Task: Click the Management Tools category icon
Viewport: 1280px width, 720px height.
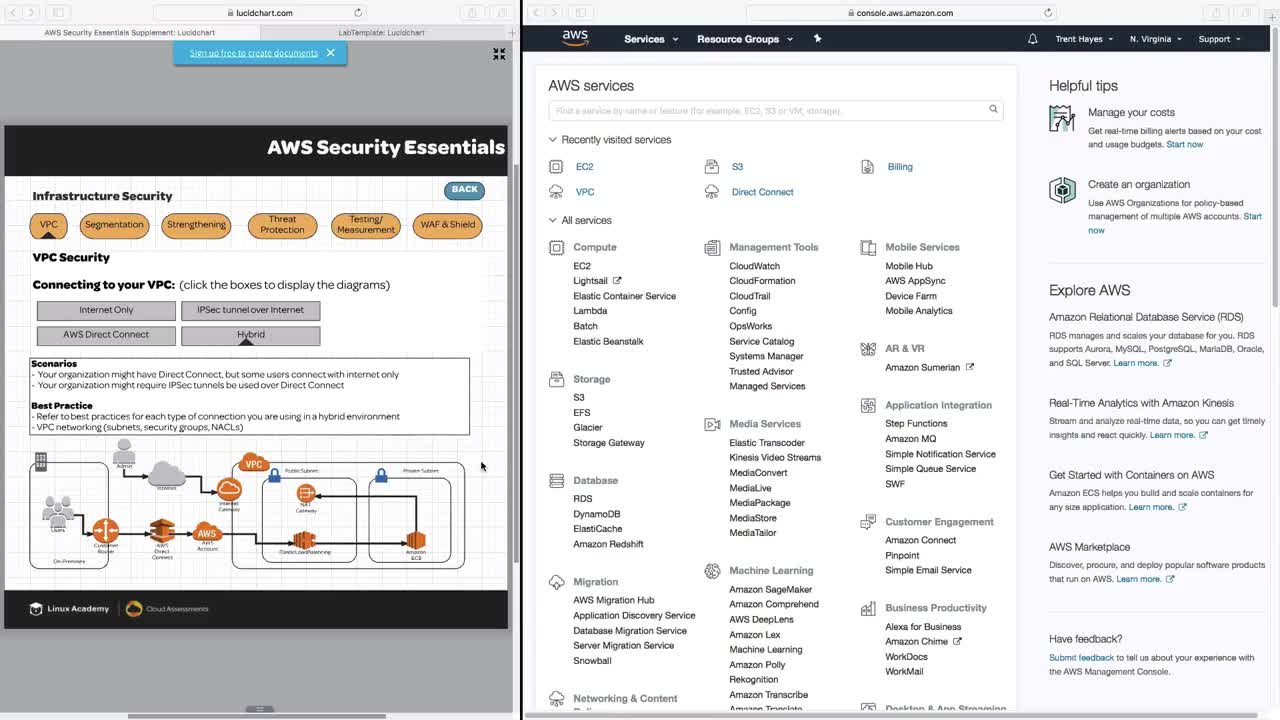Action: (x=712, y=247)
